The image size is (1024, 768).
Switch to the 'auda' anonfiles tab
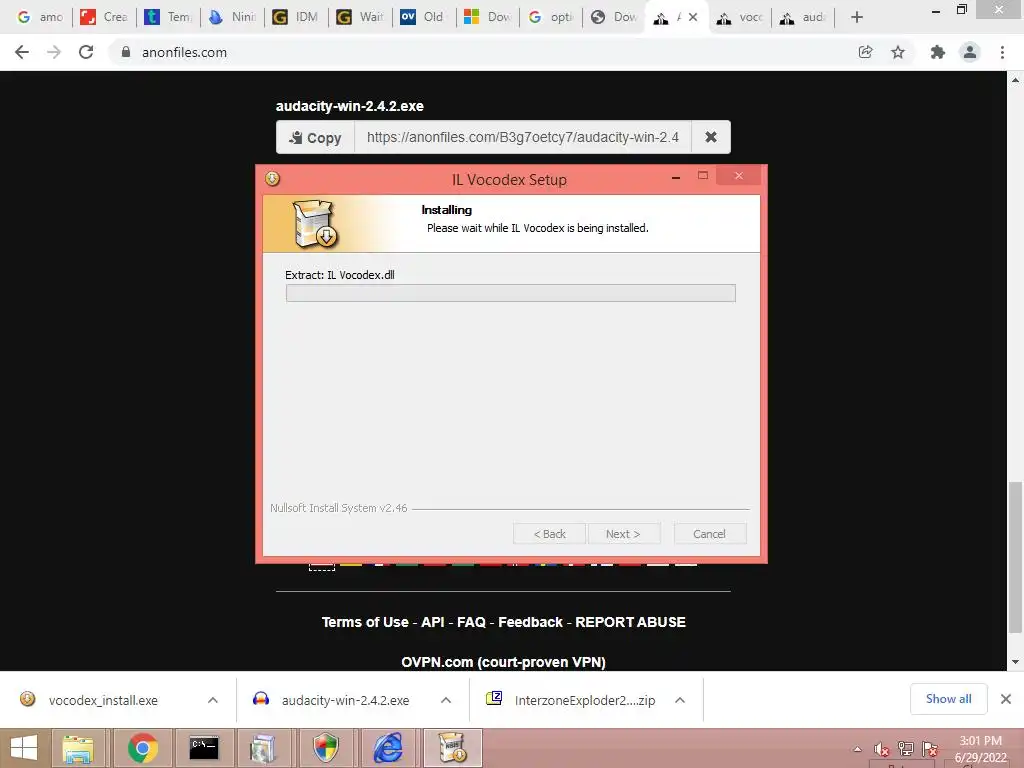[804, 17]
